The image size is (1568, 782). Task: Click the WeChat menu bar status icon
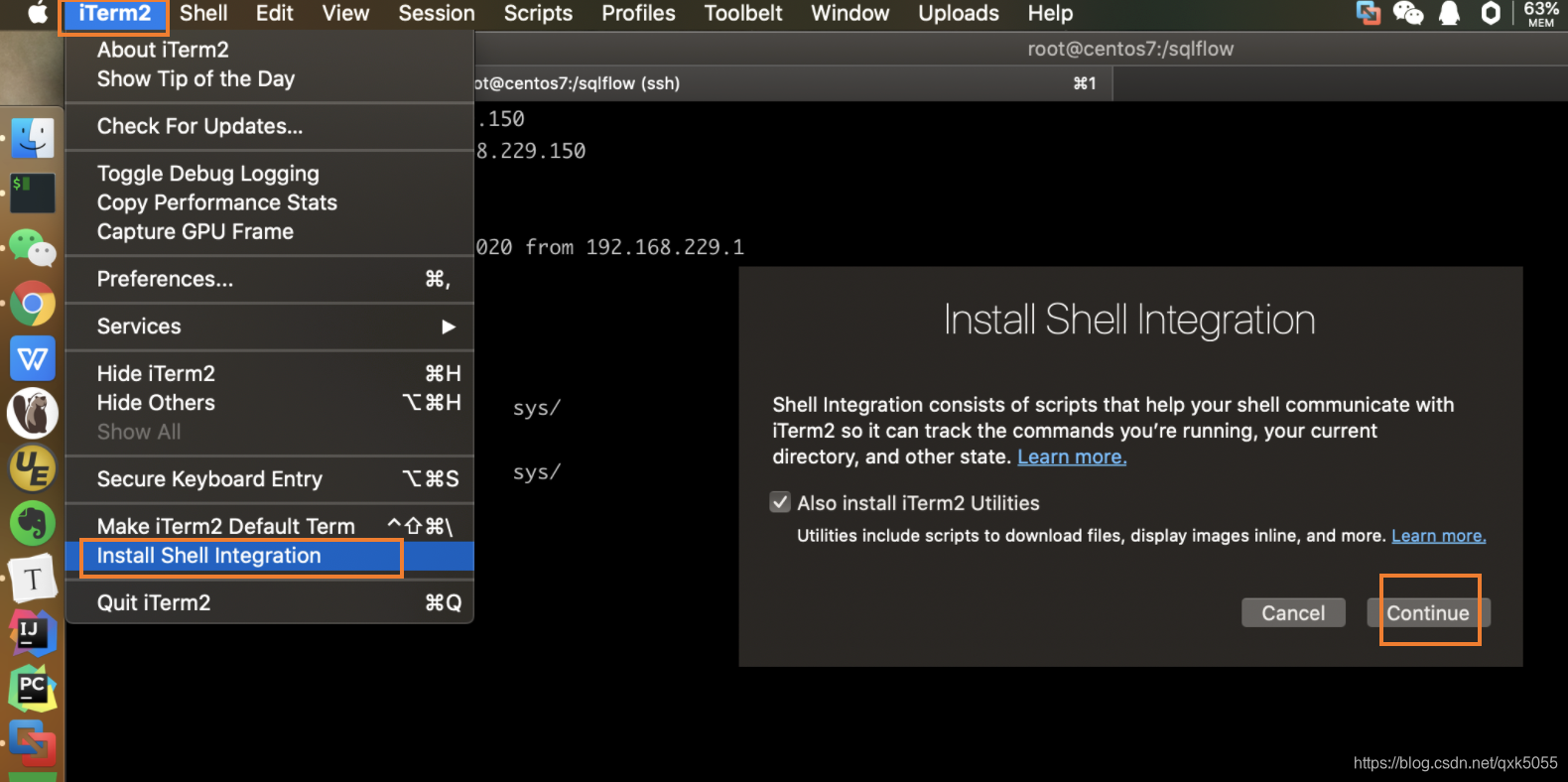(x=1408, y=13)
